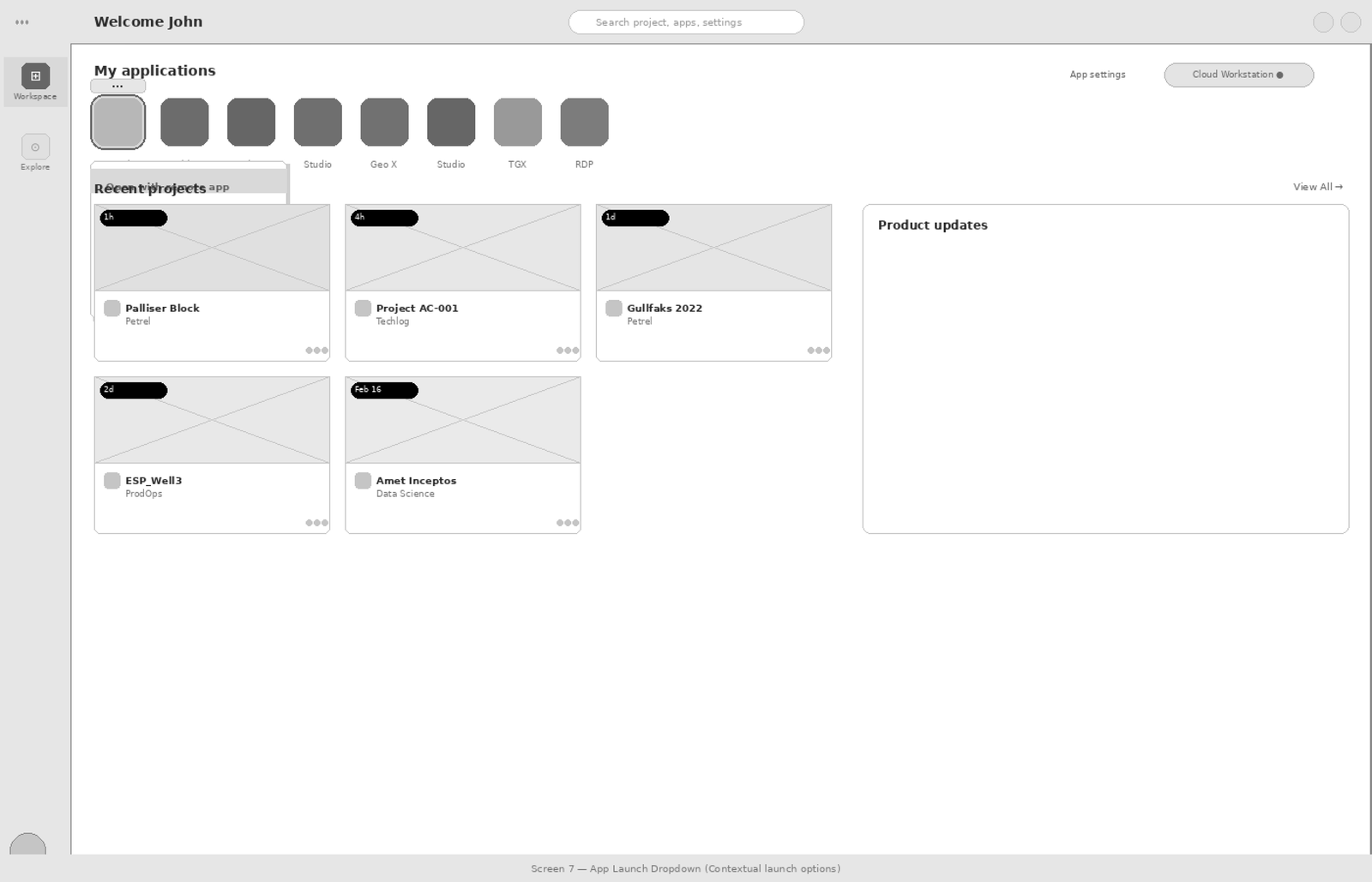The image size is (1372, 882).
Task: Open App settings
Action: point(1097,75)
